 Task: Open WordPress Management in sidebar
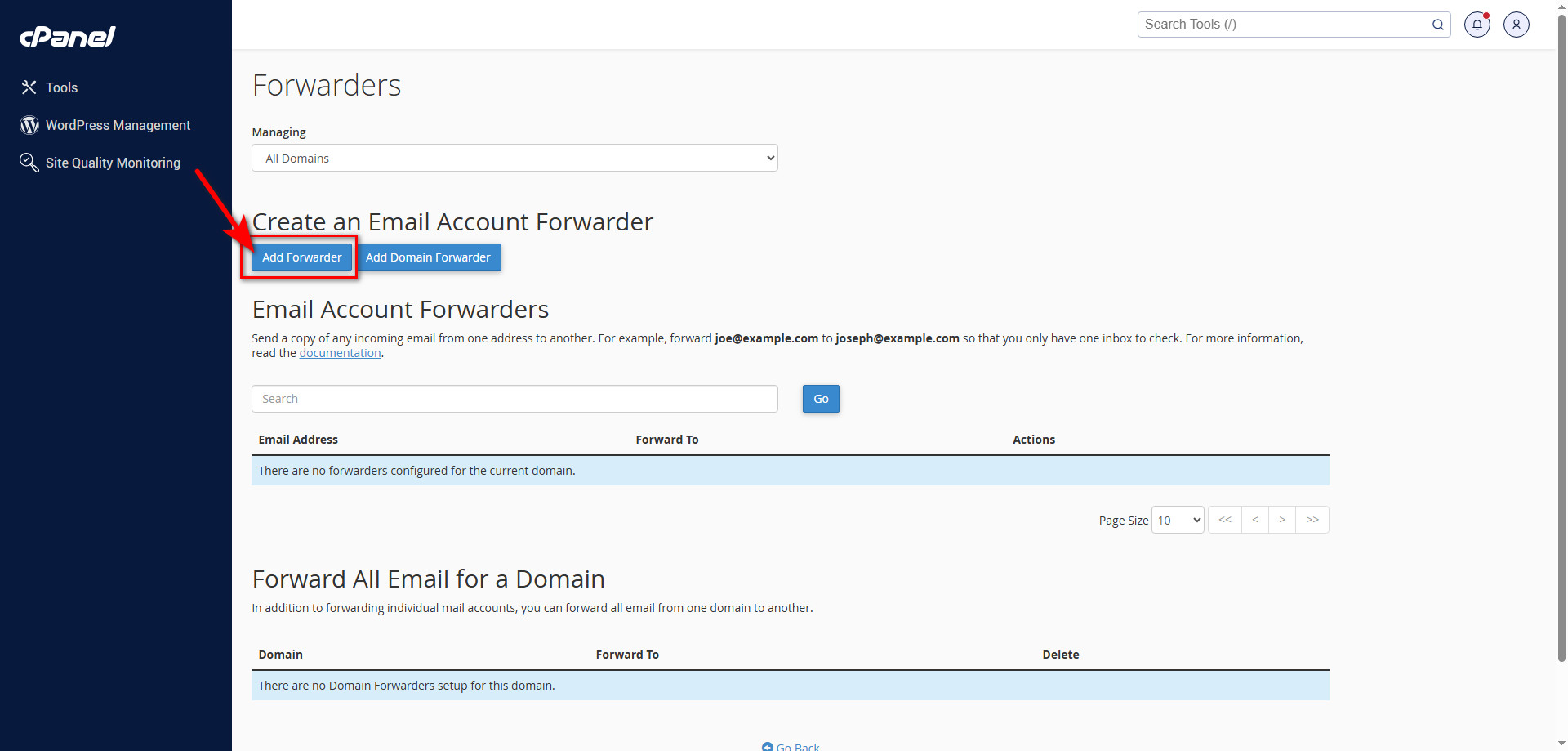coord(118,125)
